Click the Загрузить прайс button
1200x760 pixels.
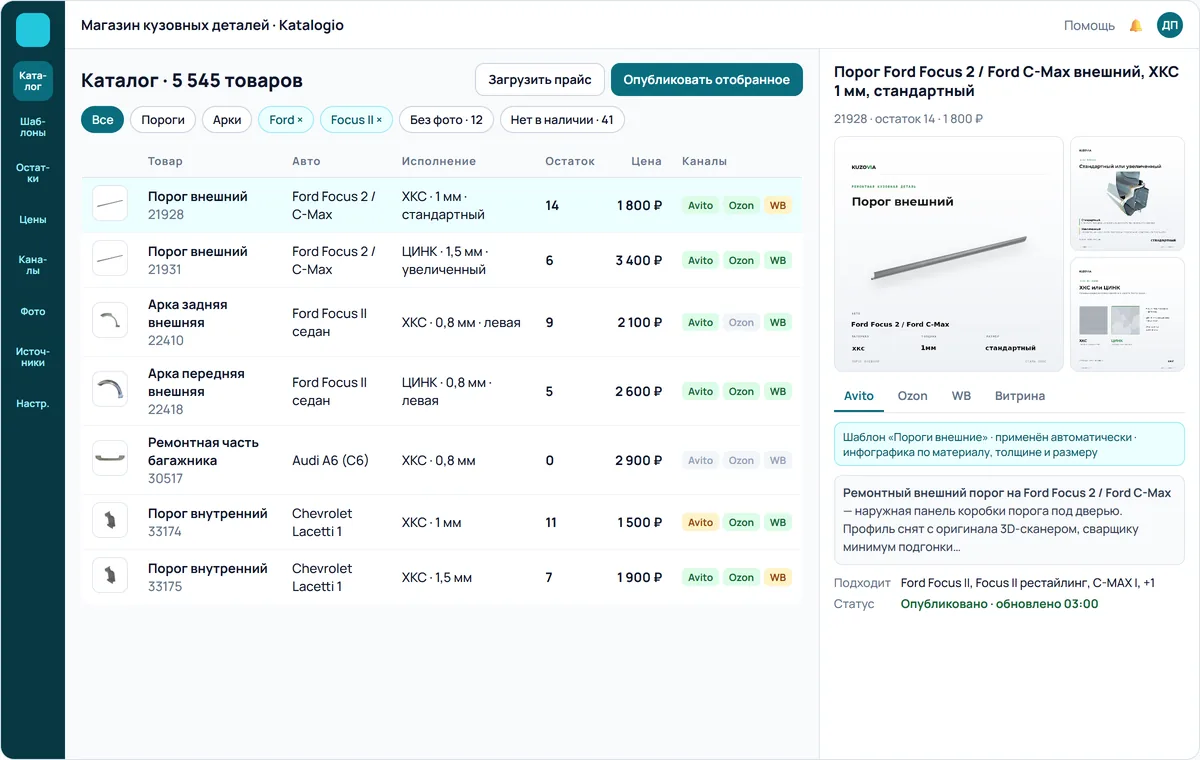tap(540, 80)
